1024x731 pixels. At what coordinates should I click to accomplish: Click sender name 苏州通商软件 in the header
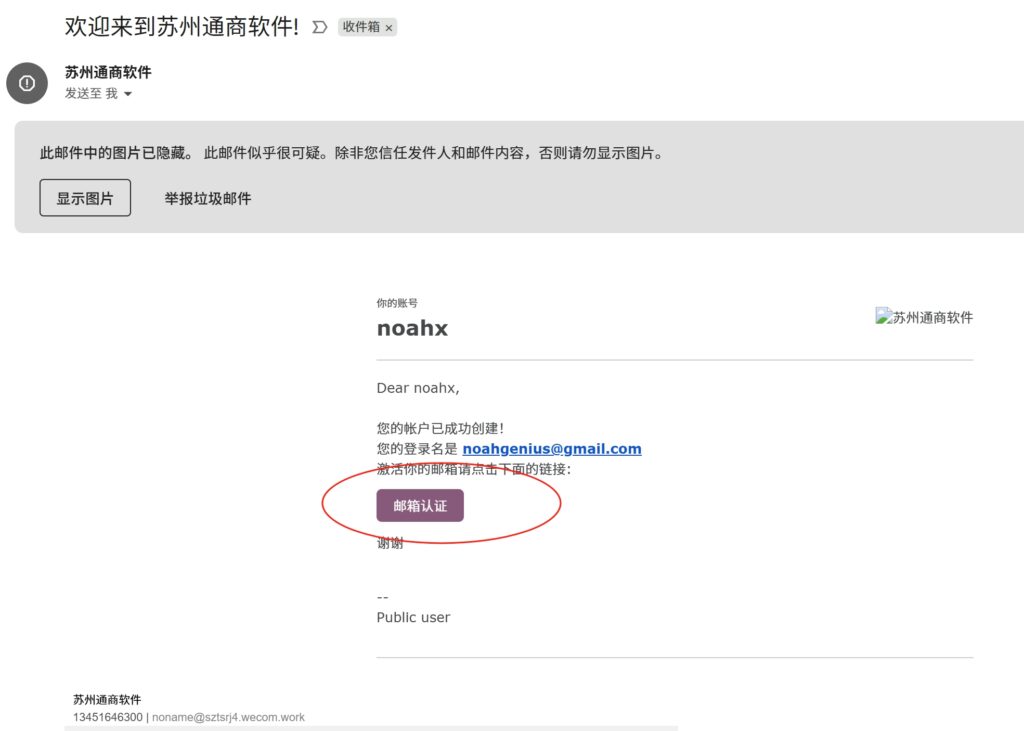coord(108,72)
